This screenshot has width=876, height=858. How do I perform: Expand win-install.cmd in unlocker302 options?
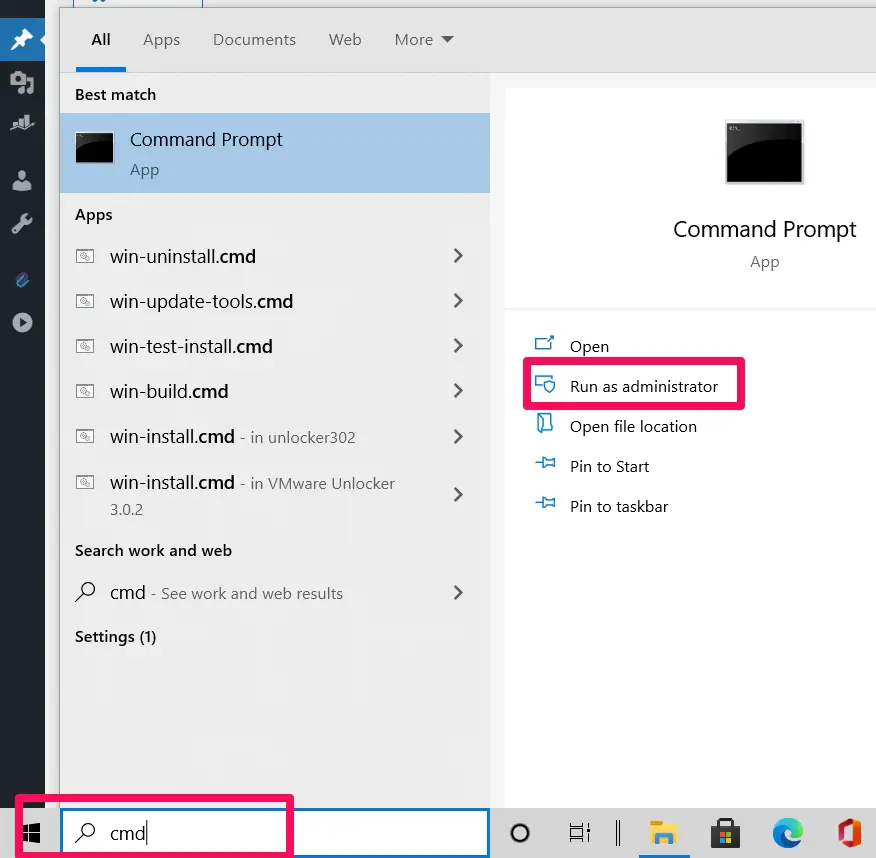458,436
